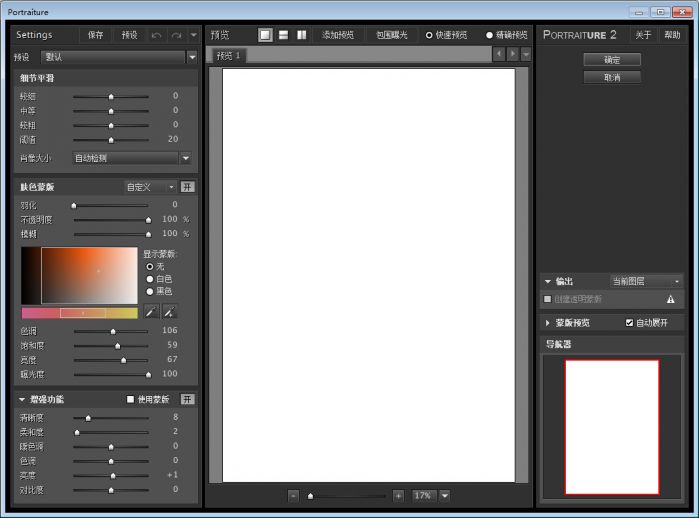Viewport: 699px width, 518px height.
Task: Open the 17% zoom level dropdown
Action: pyautogui.click(x=444, y=496)
